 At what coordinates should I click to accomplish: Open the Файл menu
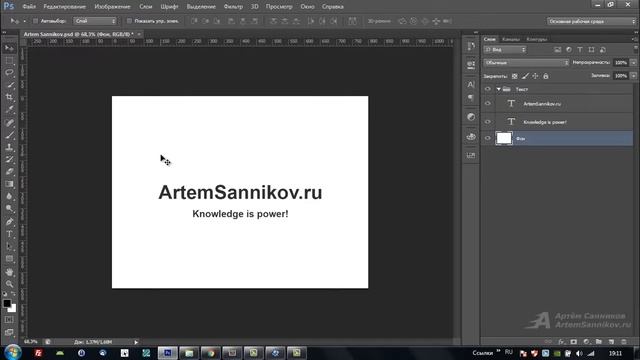point(29,7)
